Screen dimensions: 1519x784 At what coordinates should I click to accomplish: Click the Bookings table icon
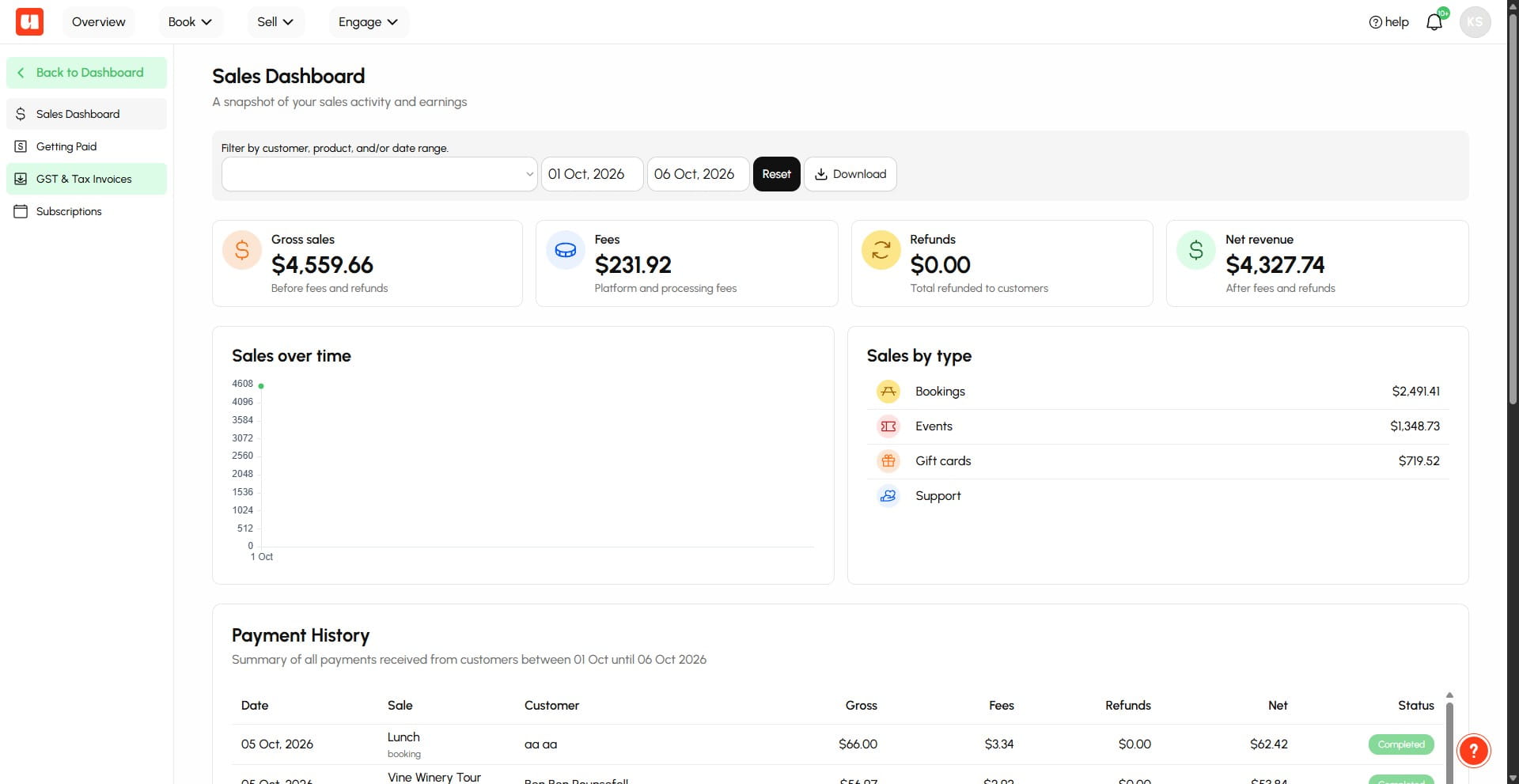(888, 392)
